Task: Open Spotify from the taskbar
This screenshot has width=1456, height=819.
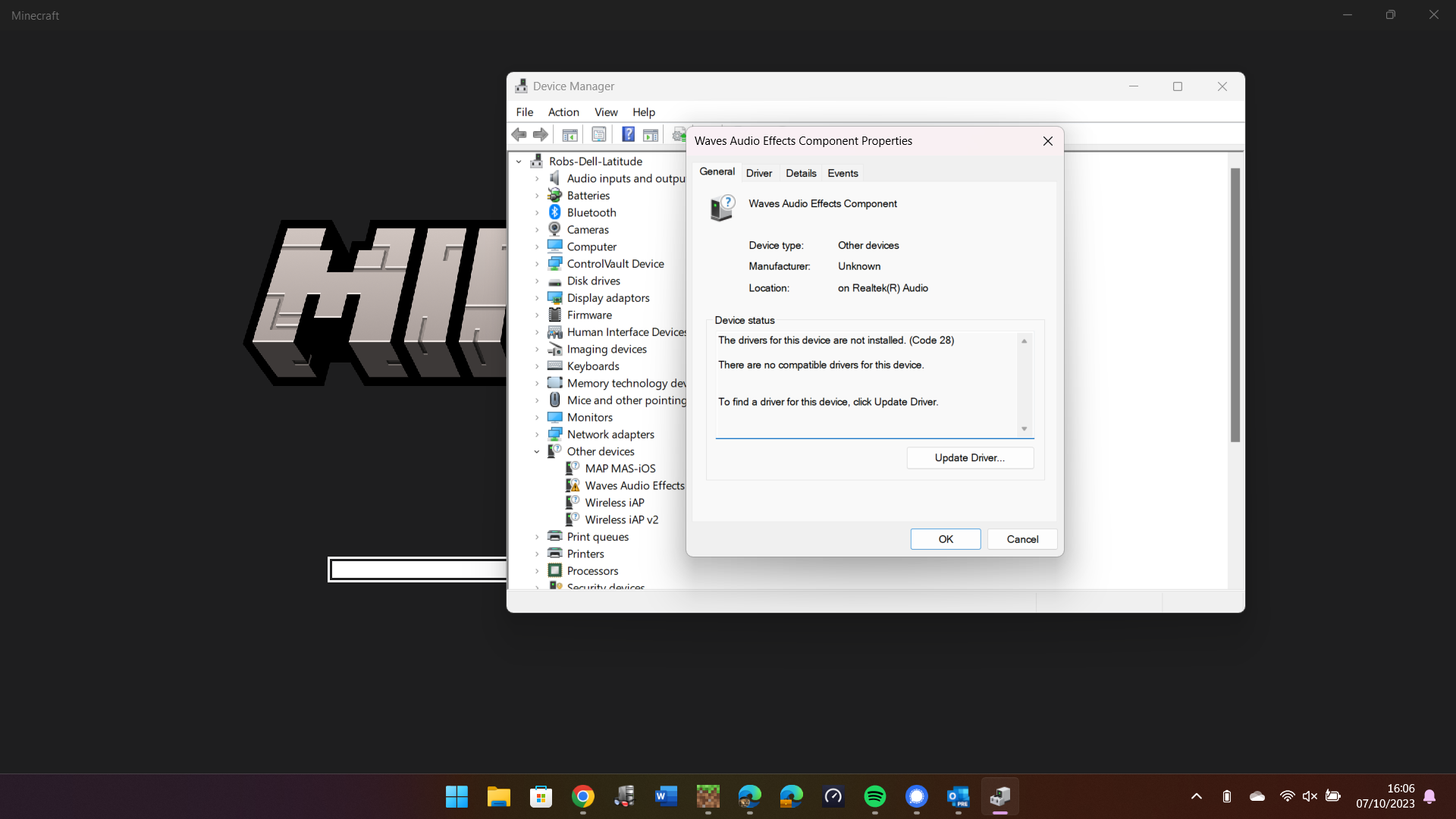Action: click(x=874, y=796)
